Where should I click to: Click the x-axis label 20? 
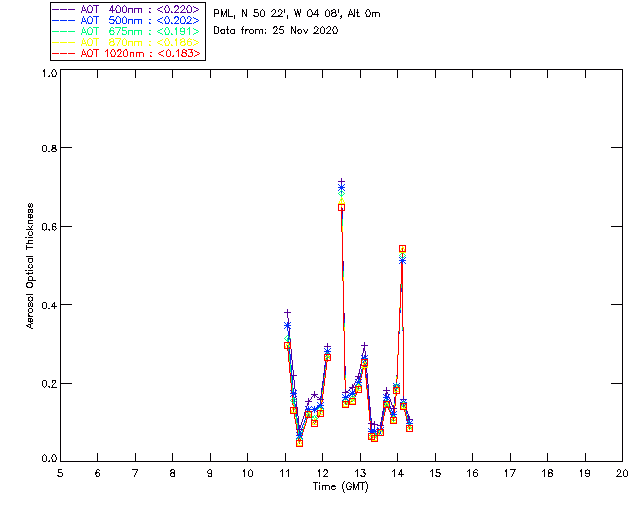pos(622,474)
